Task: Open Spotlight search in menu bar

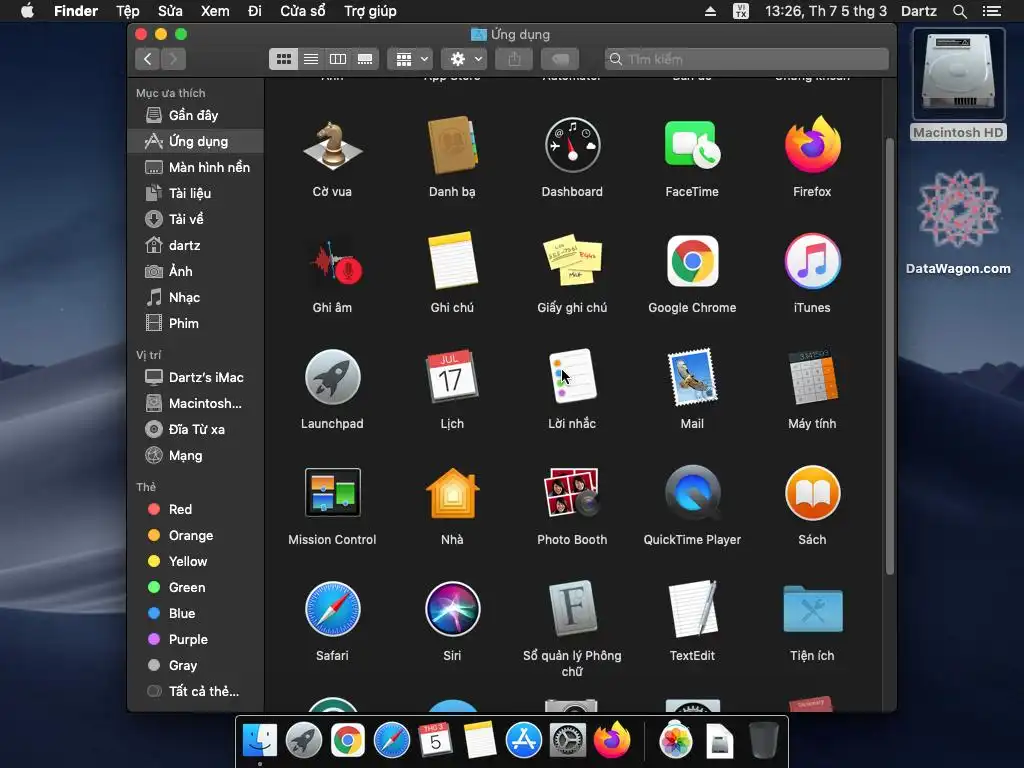Action: pos(960,11)
